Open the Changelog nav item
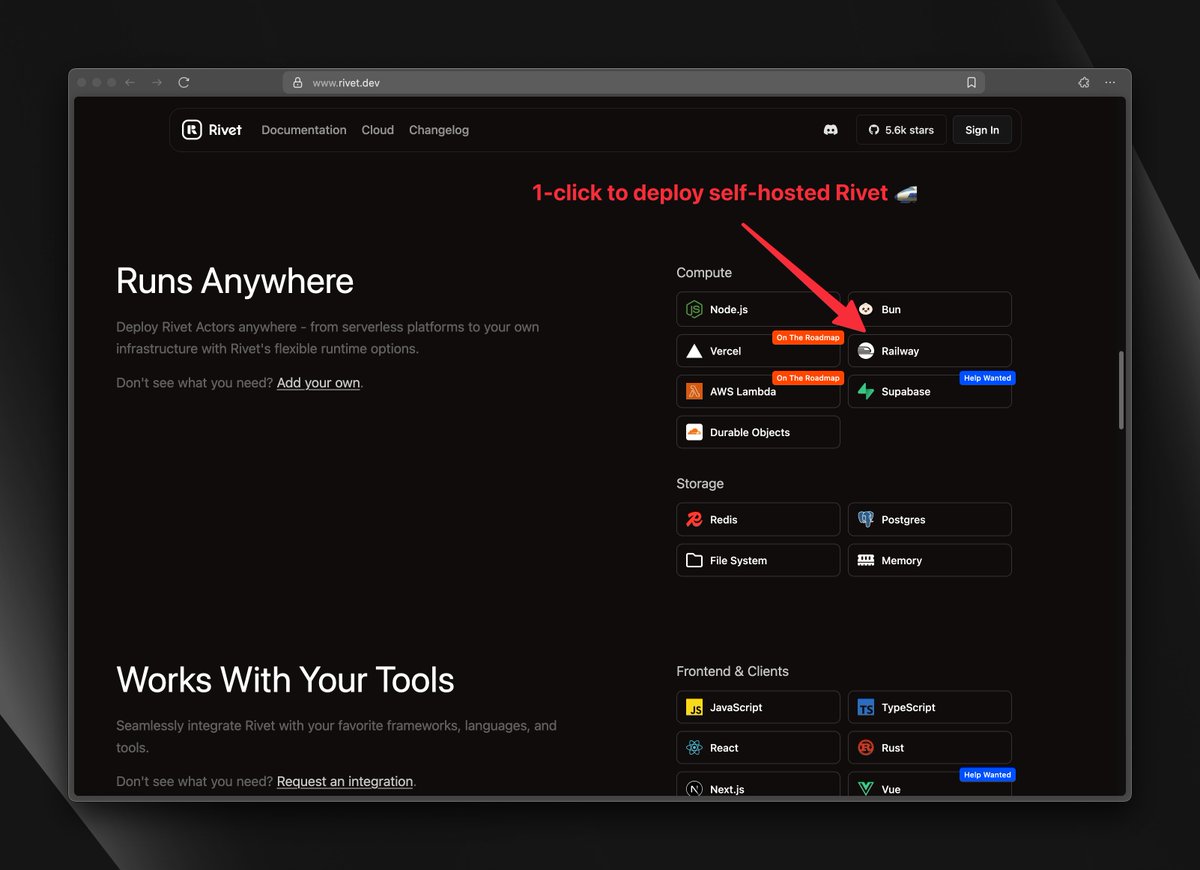Image resolution: width=1200 pixels, height=870 pixels. [x=439, y=130]
